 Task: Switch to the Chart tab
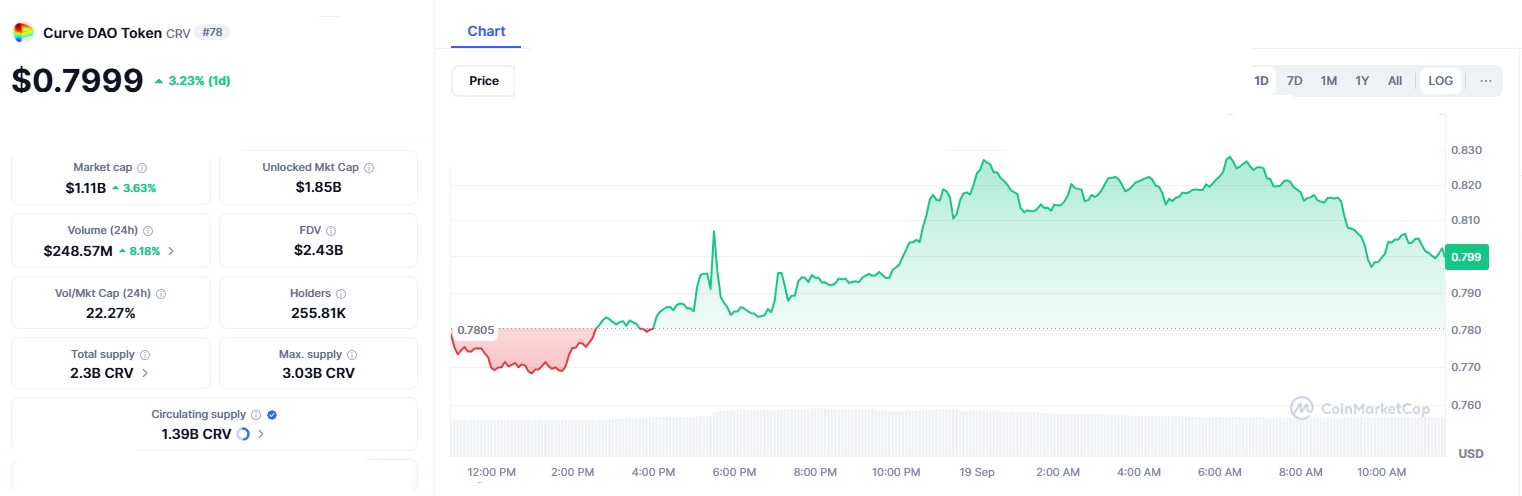pyautogui.click(x=486, y=32)
